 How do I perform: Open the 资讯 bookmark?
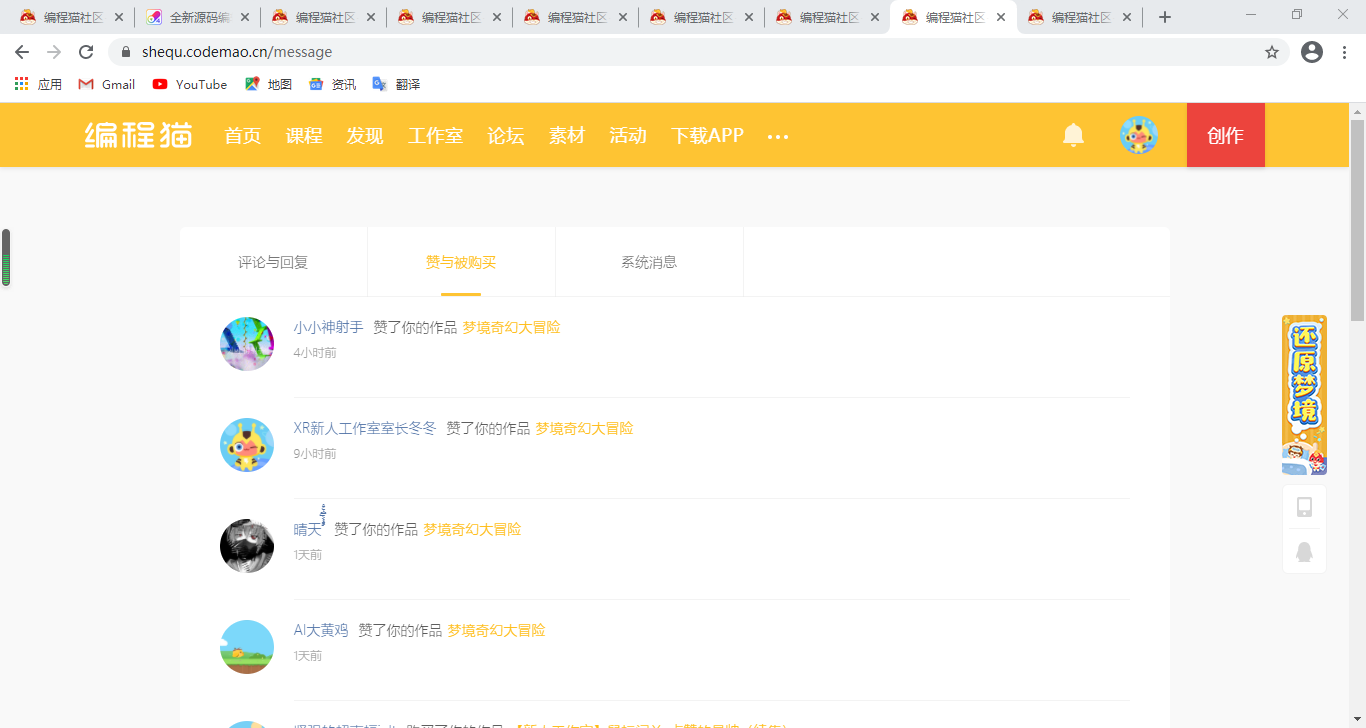coord(332,84)
